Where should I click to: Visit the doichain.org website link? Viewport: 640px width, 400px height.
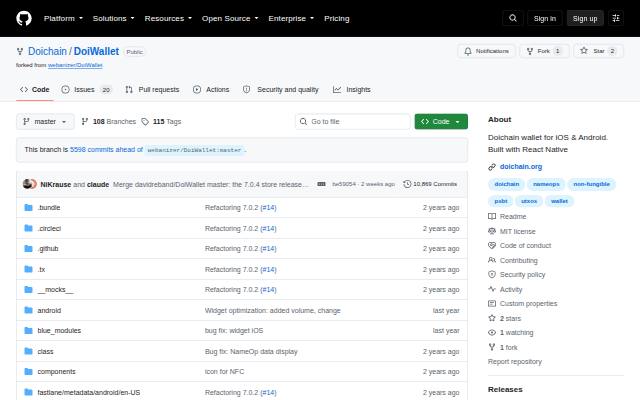tap(521, 167)
